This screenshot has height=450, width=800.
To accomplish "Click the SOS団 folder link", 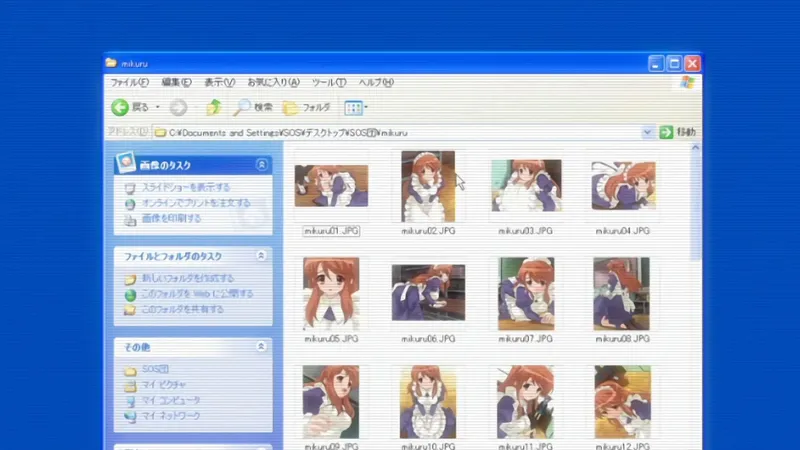I will click(155, 368).
